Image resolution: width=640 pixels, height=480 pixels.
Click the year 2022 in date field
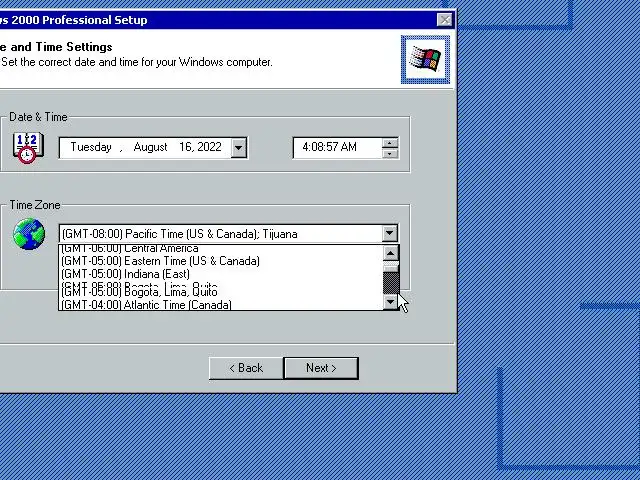click(x=211, y=147)
